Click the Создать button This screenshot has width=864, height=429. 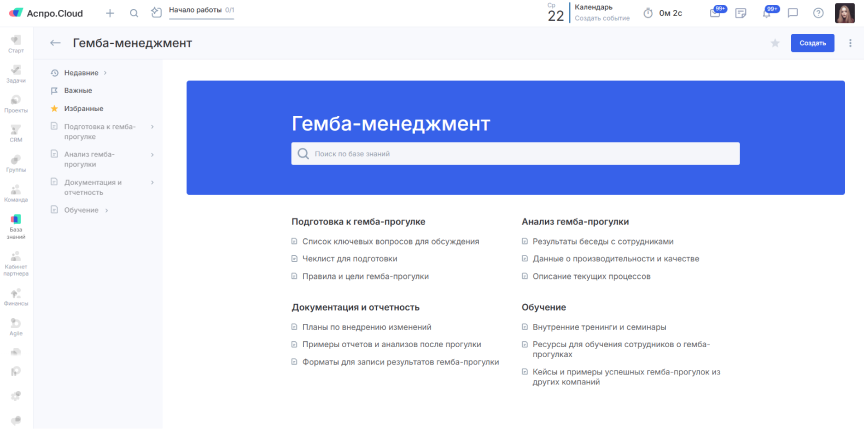coord(812,43)
